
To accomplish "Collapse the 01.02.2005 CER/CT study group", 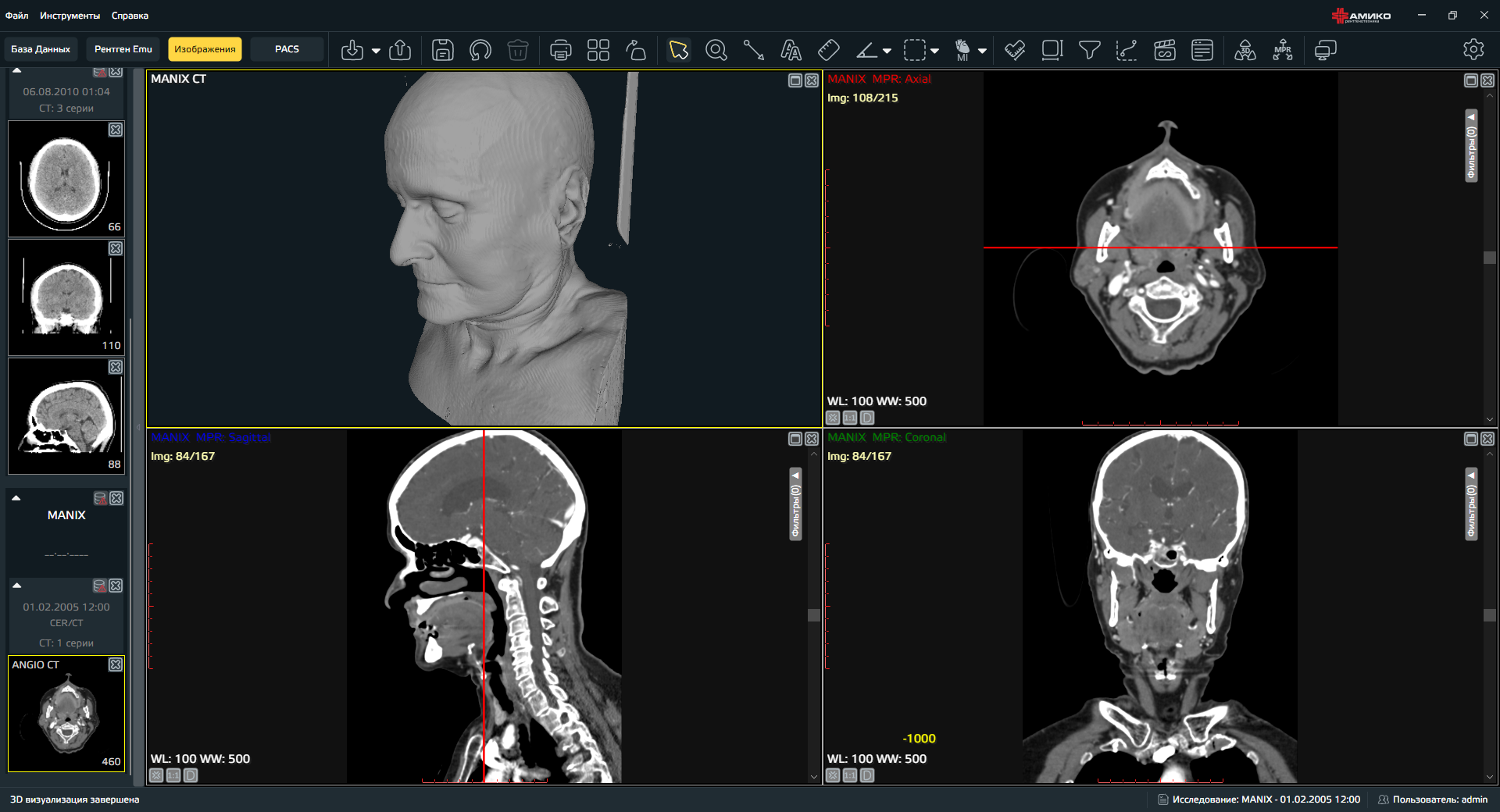I will (16, 586).
